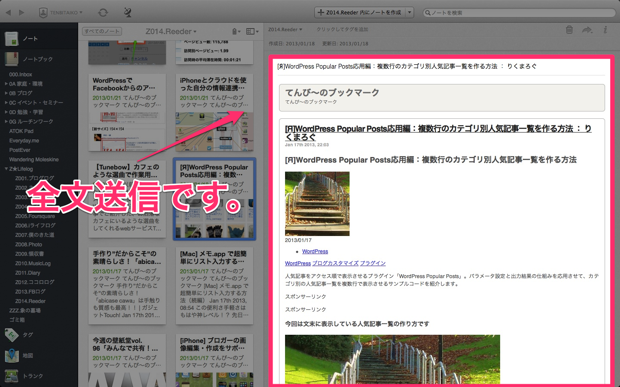Collapse the Z★Lifelog stack
Screen dimensions: 620x387
[6, 169]
